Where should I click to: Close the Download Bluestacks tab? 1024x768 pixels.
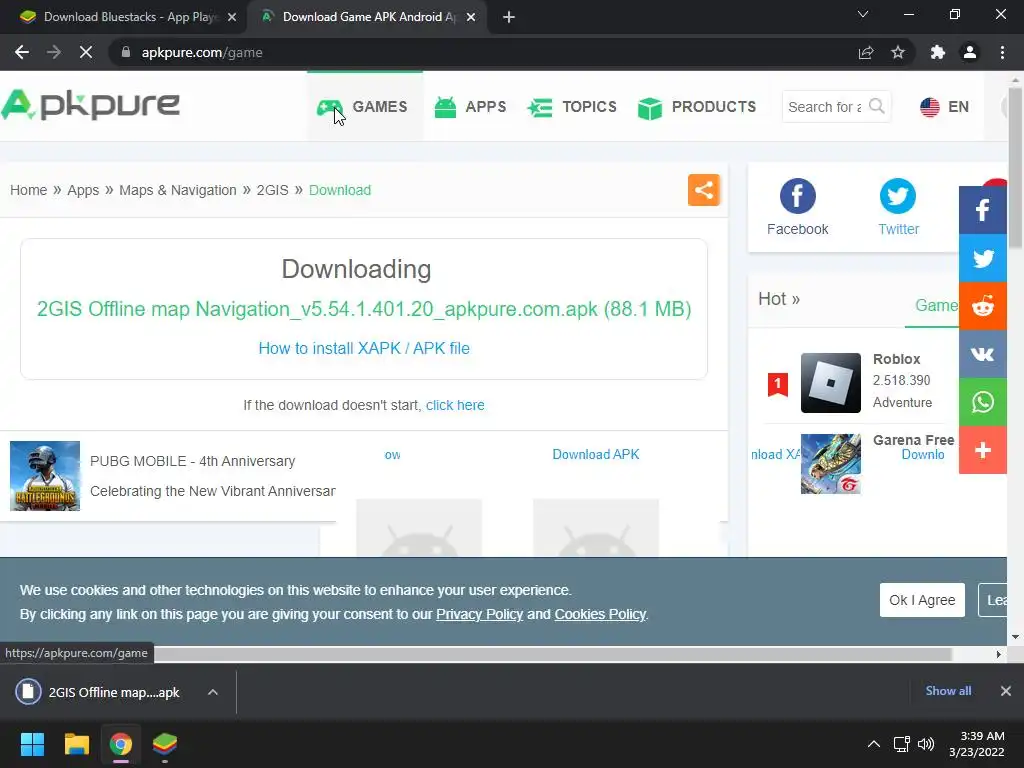232,17
